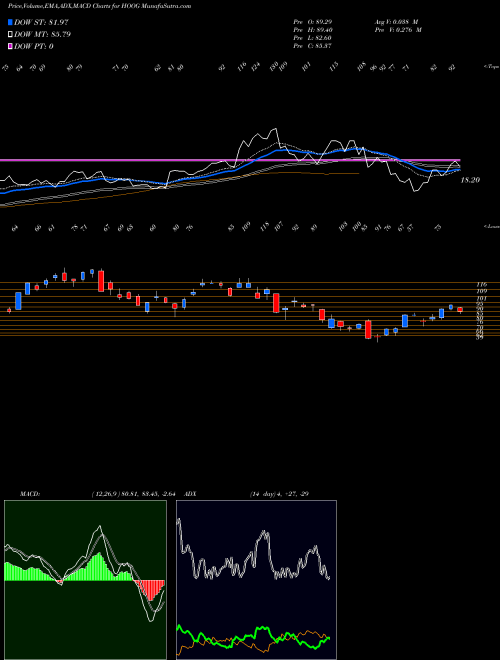Click the 'Pre L: 82.60' value
This screenshot has height=660, width=500.
[313, 38]
